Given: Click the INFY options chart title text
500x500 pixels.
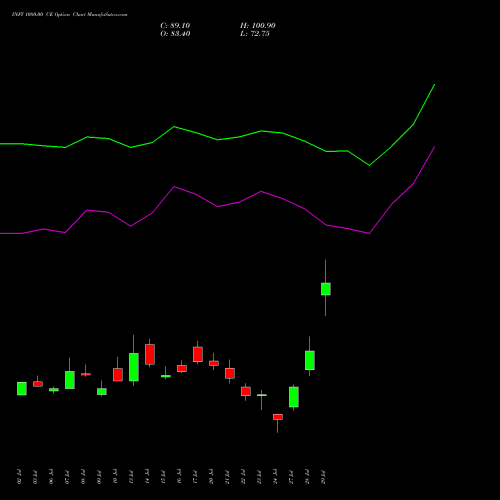Looking at the screenshot, I should coord(69,15).
